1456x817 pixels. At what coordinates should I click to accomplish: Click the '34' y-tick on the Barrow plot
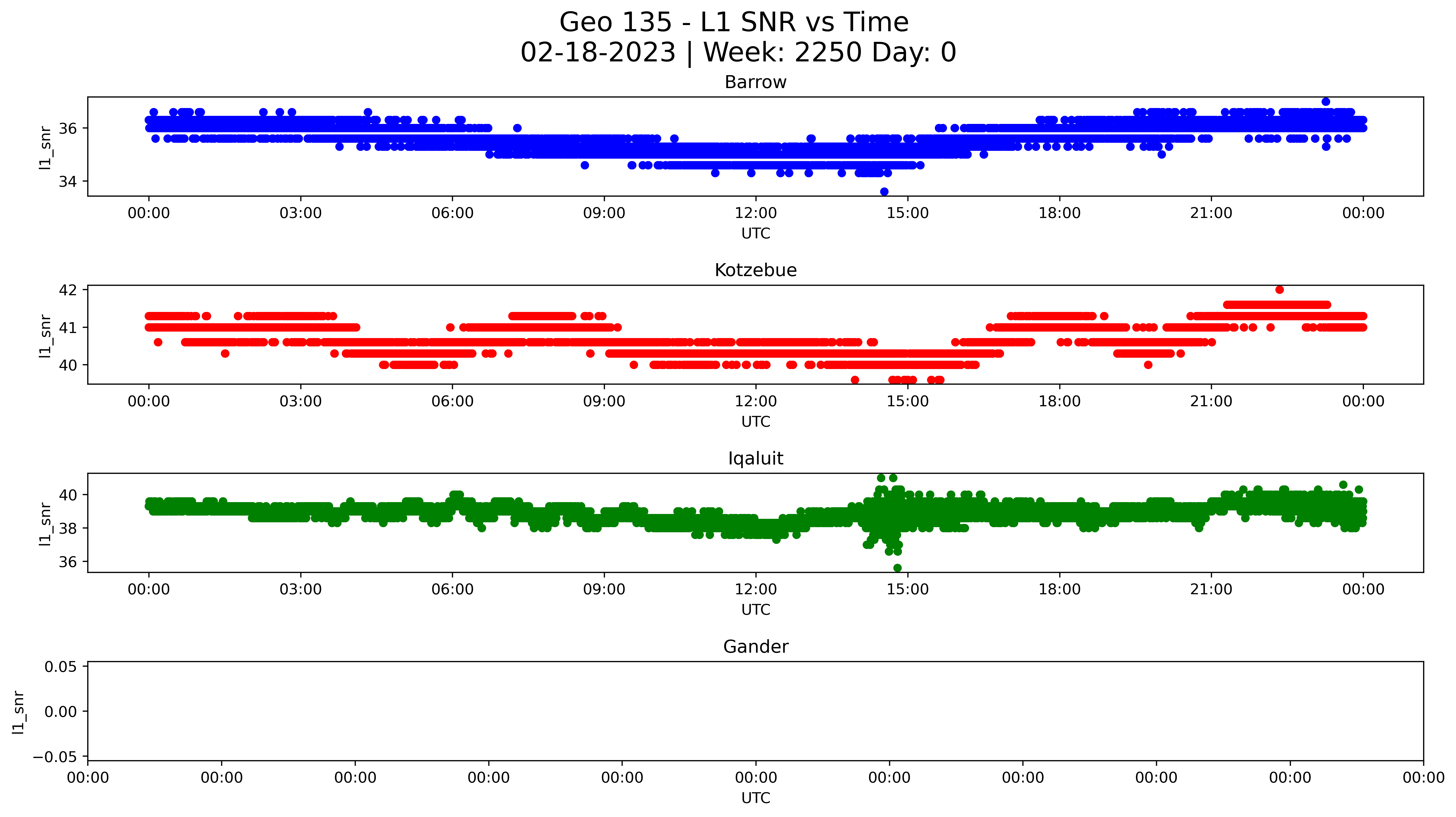(x=68, y=182)
